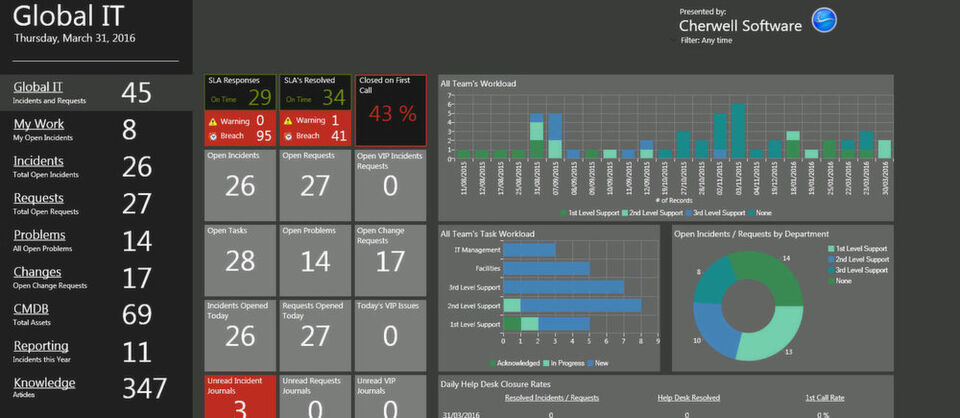Click the Acknowledged legend swatch in task chart

click(x=493, y=364)
